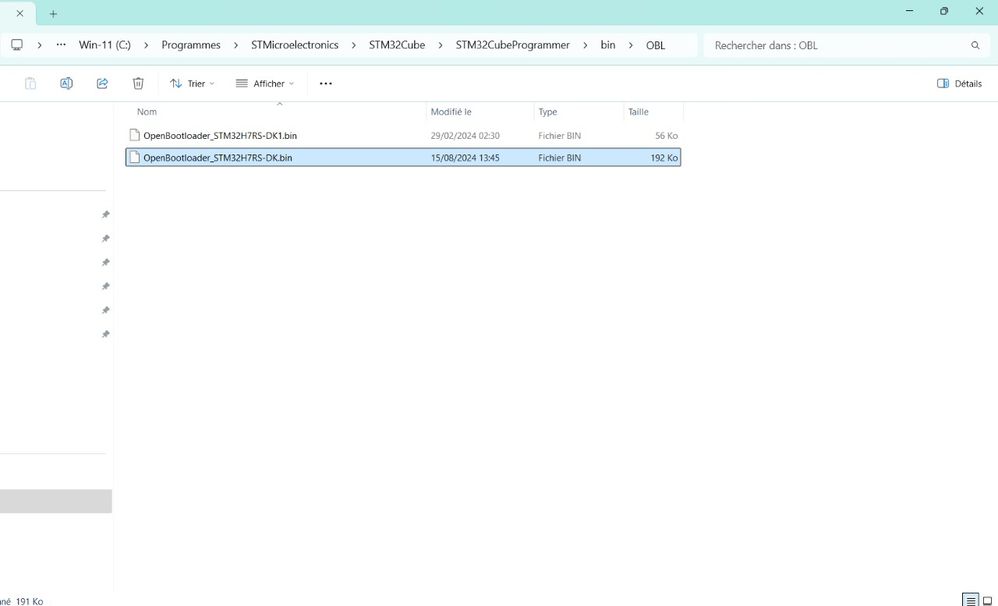The width and height of the screenshot is (998, 606).
Task: Sort by the Nom column header
Action: coord(147,111)
